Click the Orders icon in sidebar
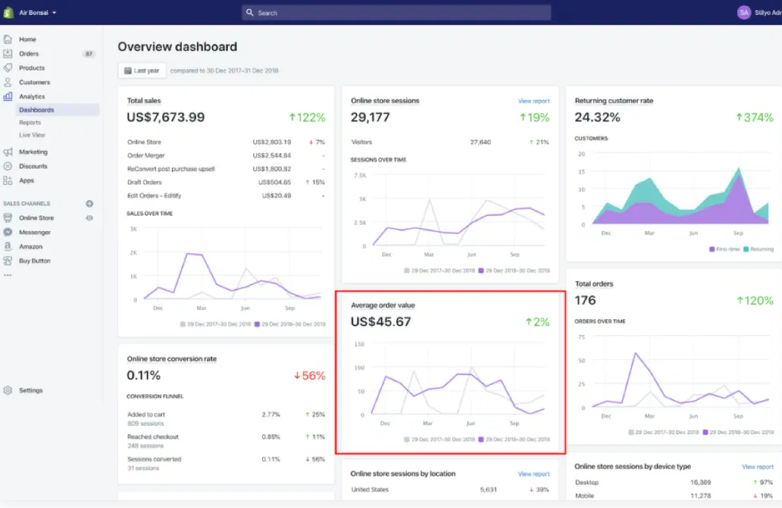782x508 pixels. pyautogui.click(x=8, y=53)
